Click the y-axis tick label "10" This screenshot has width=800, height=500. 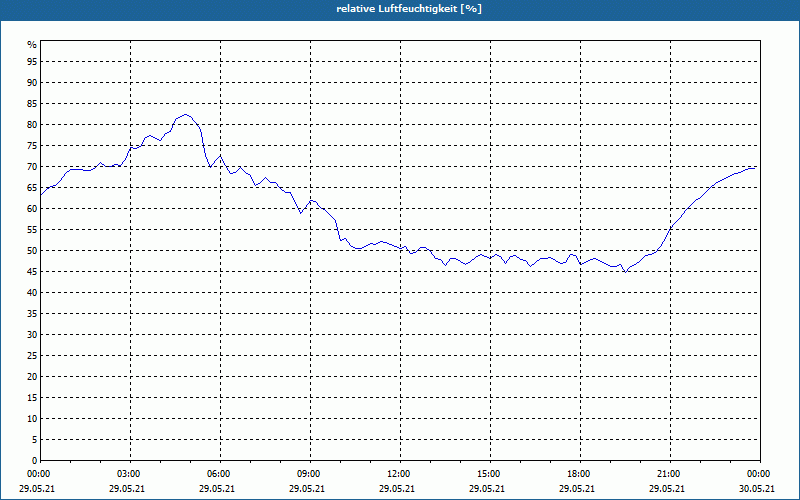coord(32,418)
